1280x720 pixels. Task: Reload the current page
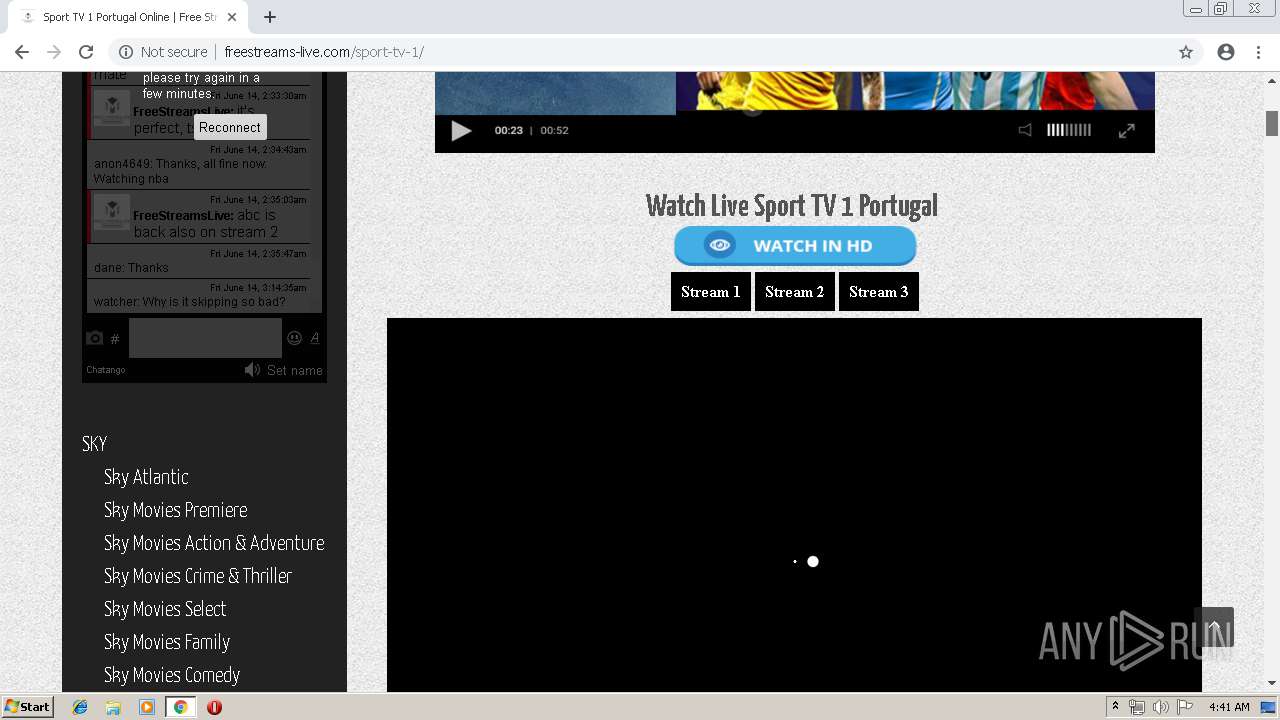(x=86, y=52)
